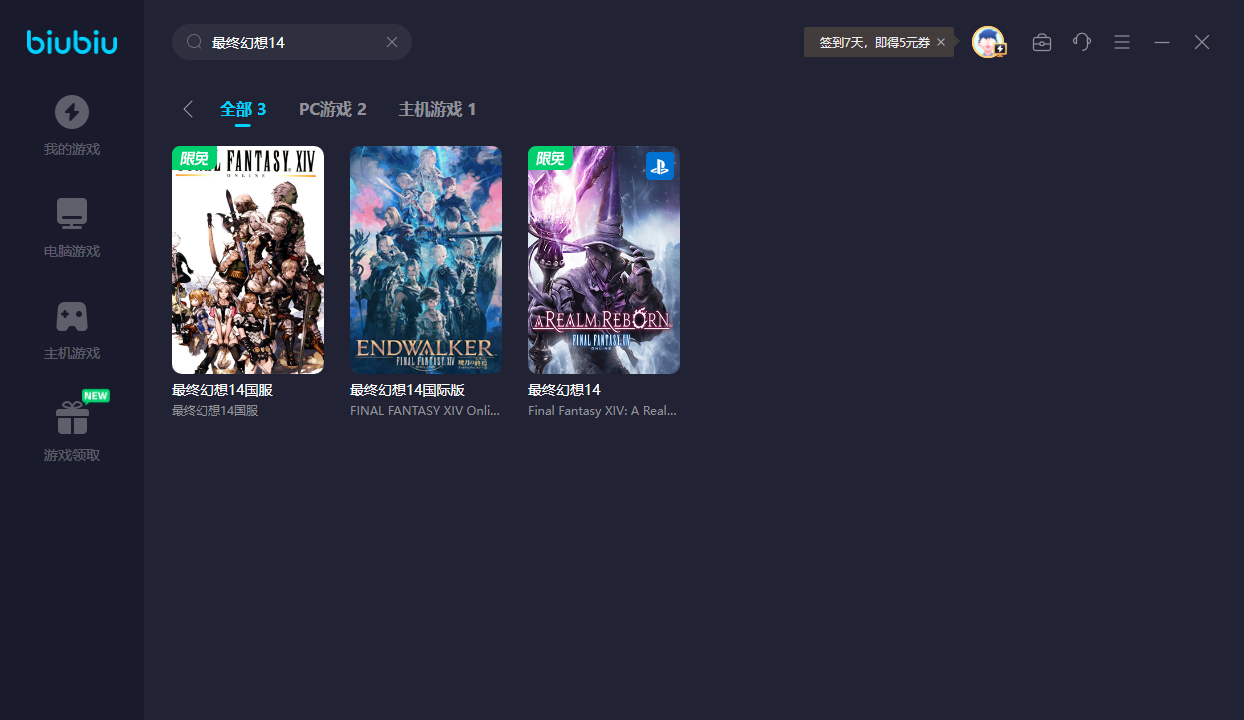The image size is (1244, 720).
Task: Click 限免 badge on Final Fantasy XIV Online cover
Action: pyautogui.click(x=194, y=158)
